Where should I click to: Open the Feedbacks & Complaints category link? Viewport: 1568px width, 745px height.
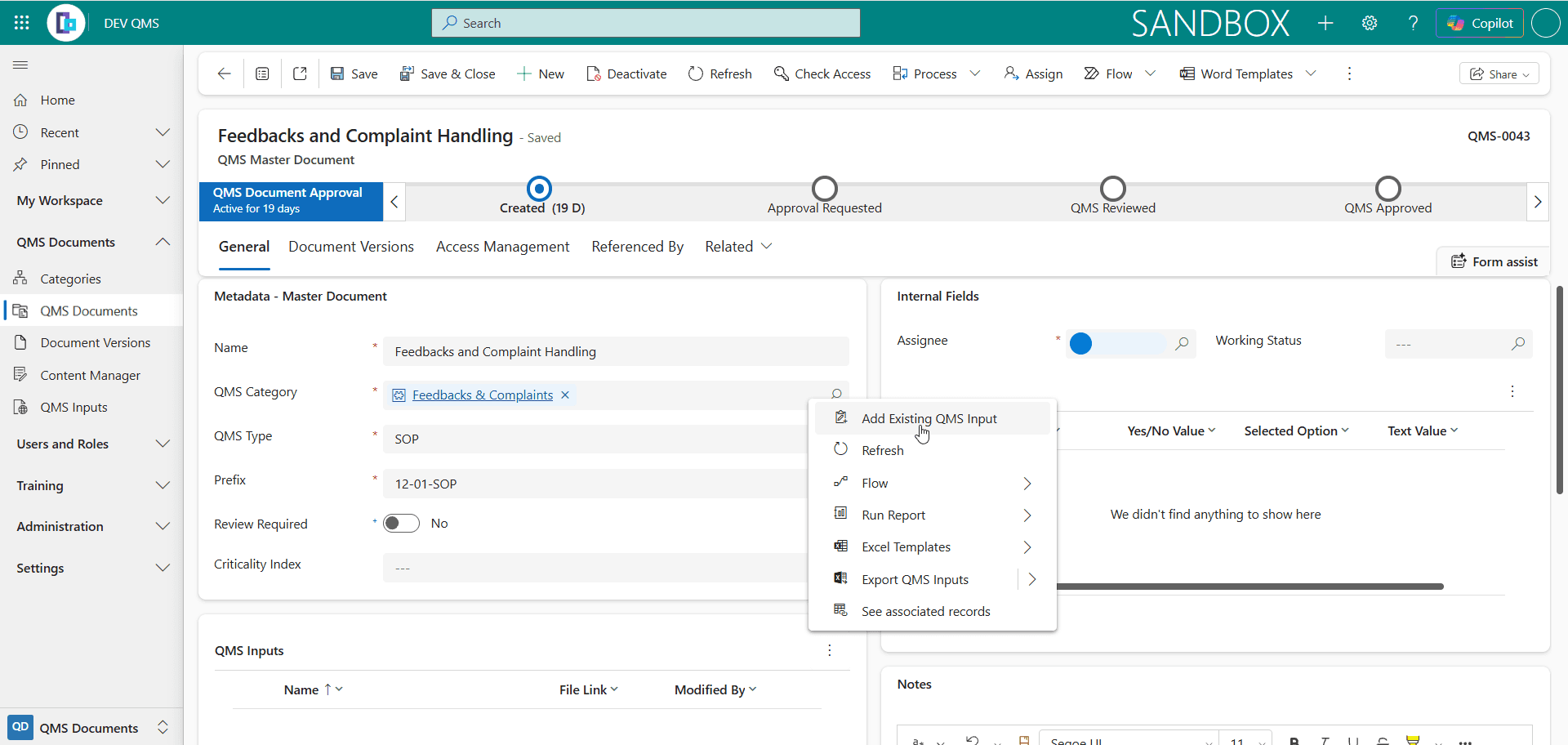pos(483,395)
